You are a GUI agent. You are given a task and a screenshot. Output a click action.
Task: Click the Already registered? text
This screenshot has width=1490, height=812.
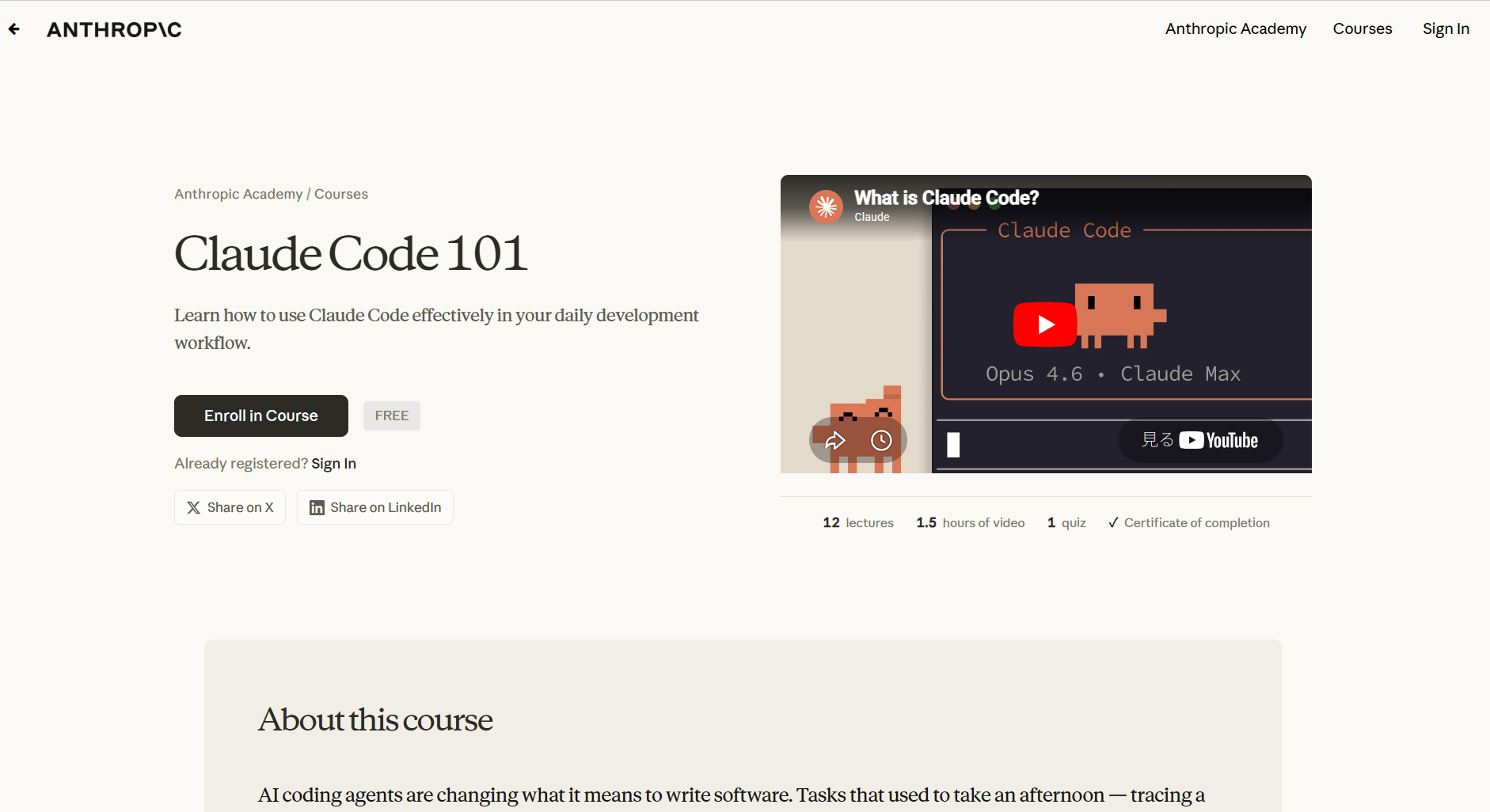click(x=241, y=463)
